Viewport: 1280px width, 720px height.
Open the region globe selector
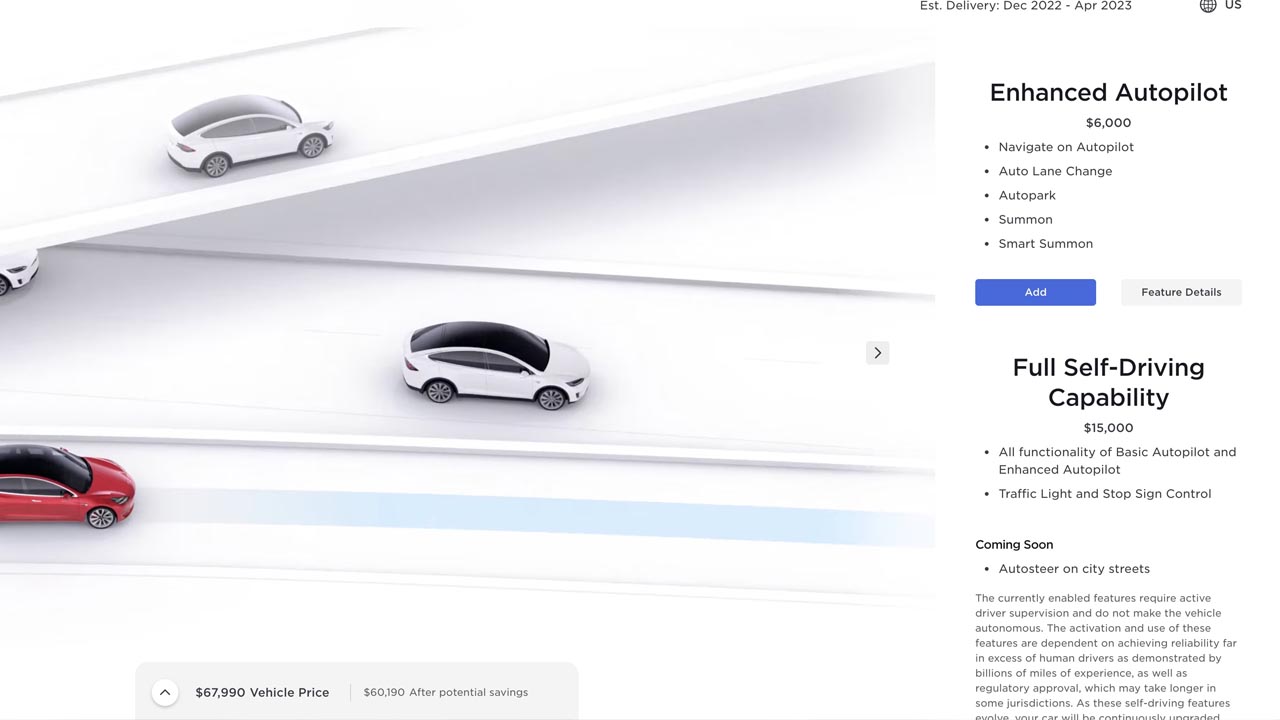1208,6
